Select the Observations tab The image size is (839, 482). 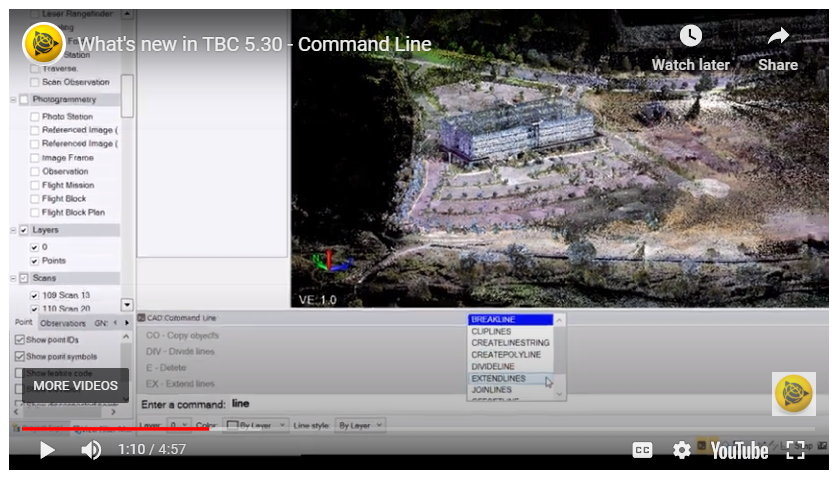[x=63, y=323]
